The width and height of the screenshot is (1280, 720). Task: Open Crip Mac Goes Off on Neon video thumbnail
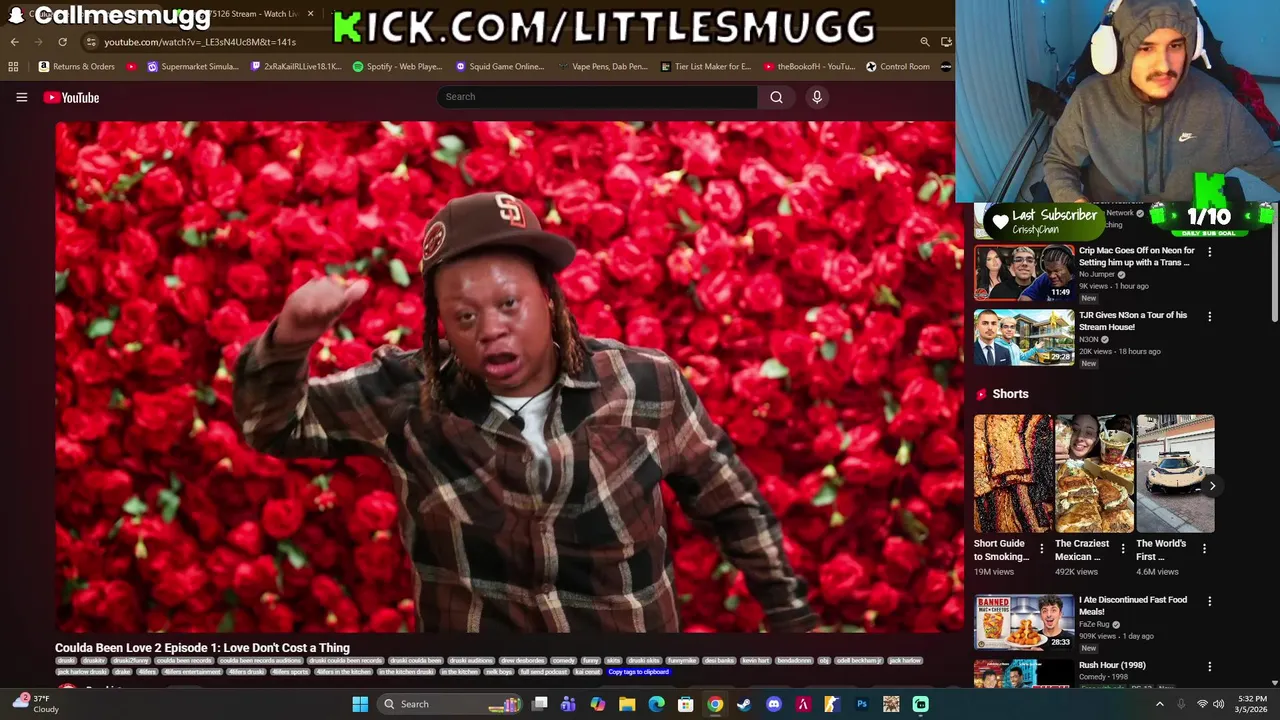[1024, 273]
